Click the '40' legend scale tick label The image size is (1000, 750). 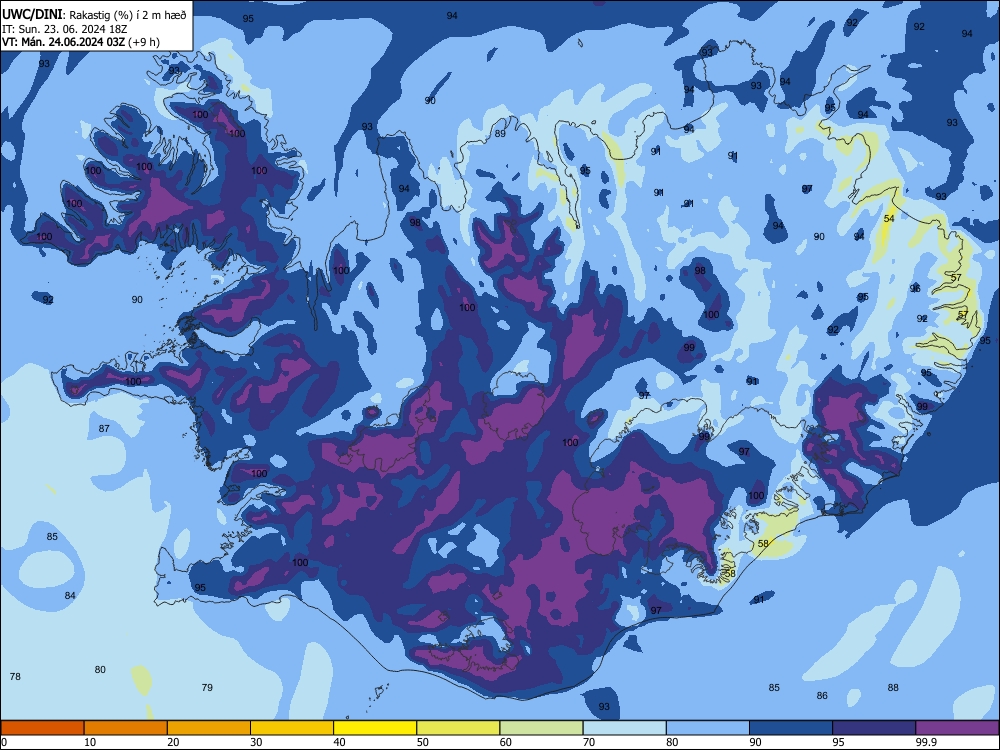[x=340, y=742]
